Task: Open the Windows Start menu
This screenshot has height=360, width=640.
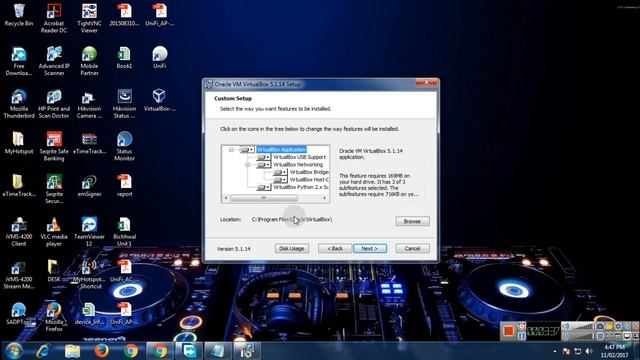Action: click(13, 351)
